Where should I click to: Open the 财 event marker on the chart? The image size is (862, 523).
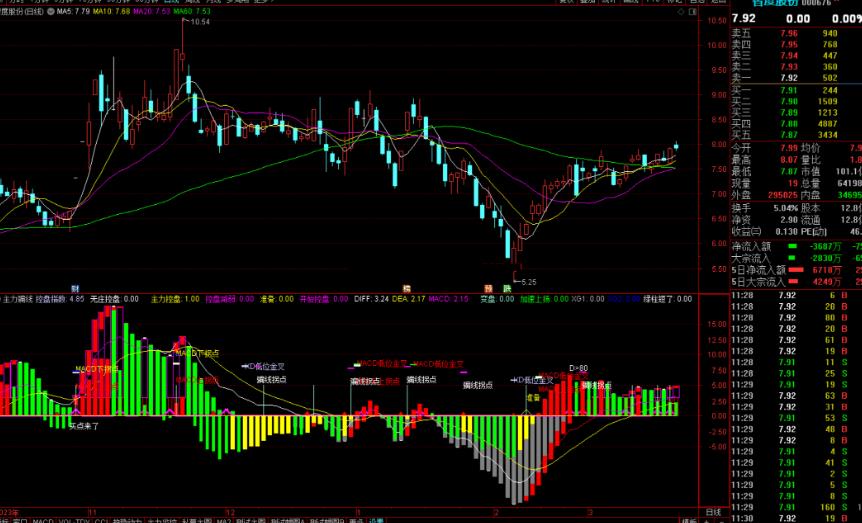[x=75, y=288]
